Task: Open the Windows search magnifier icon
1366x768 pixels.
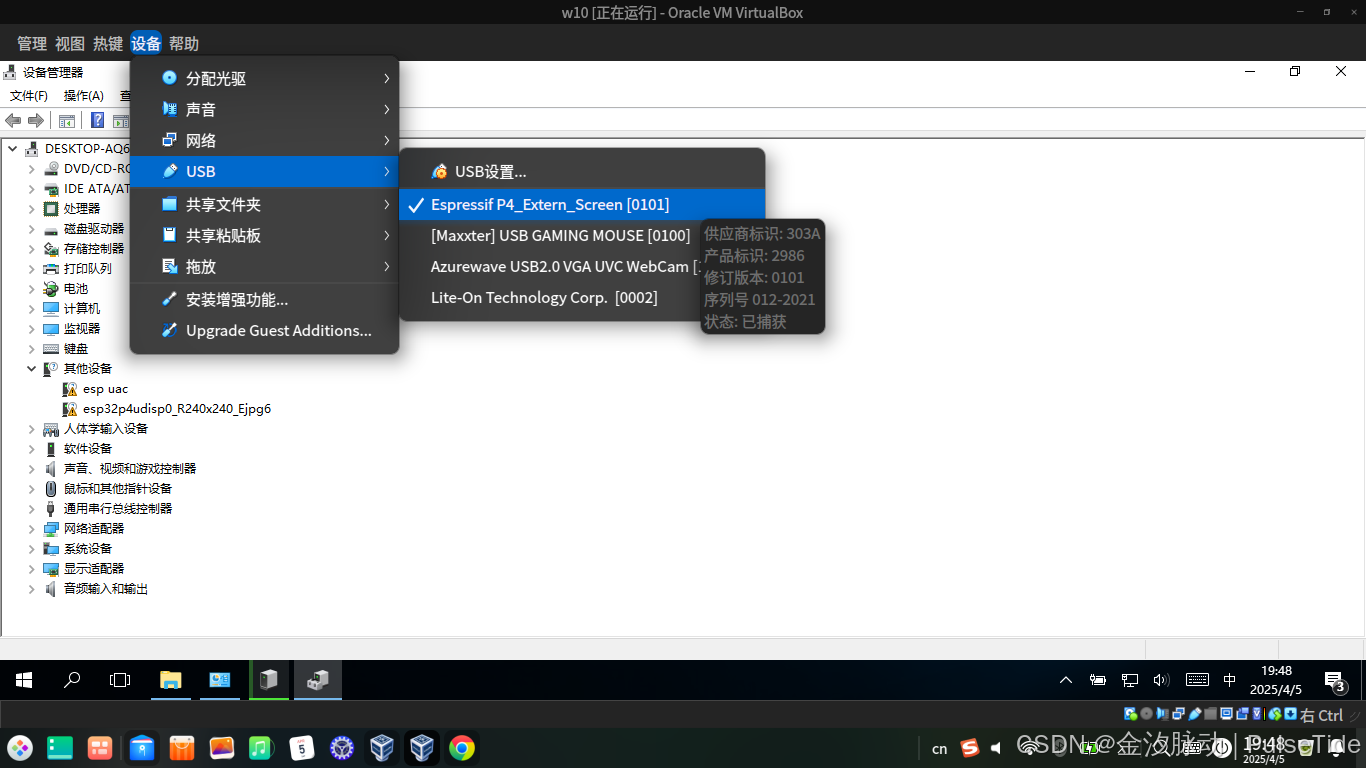Action: click(x=72, y=680)
